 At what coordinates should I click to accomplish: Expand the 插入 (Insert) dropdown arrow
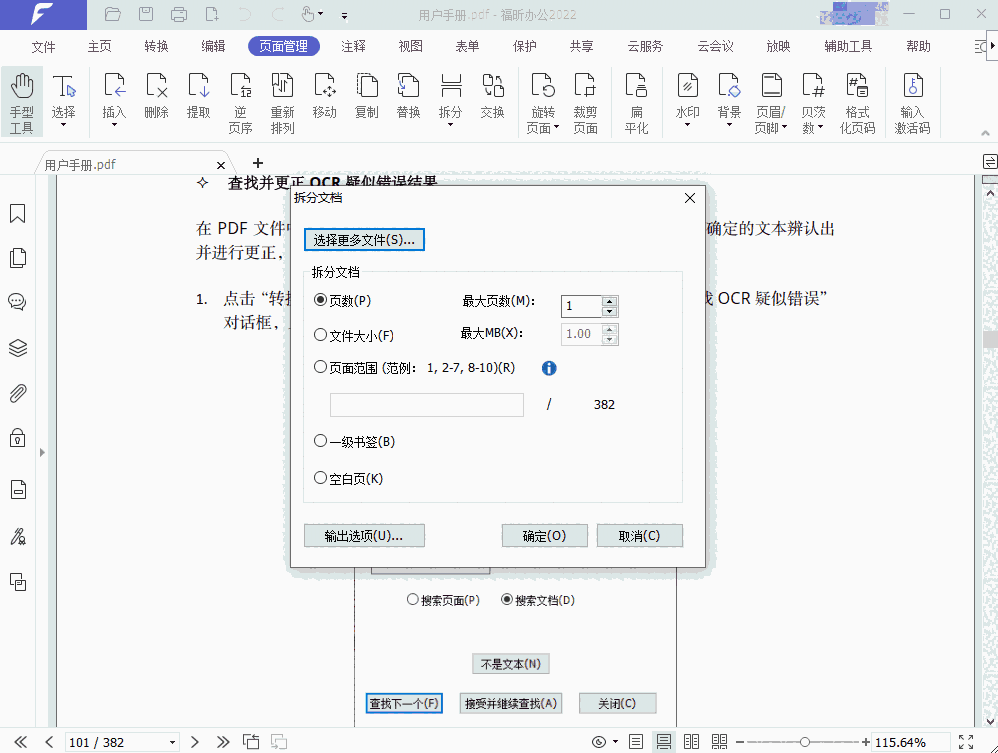click(114, 125)
